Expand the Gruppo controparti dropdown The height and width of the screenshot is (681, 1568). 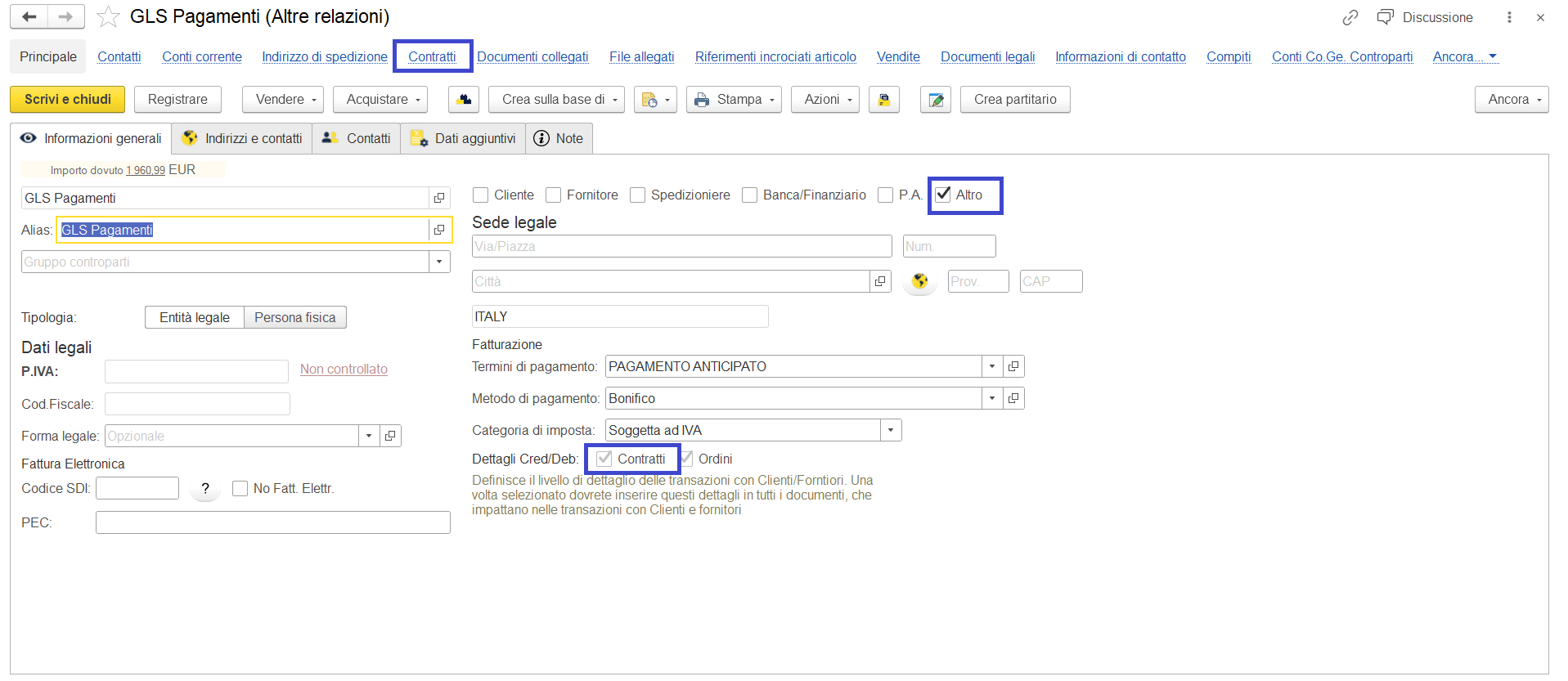coord(439,262)
